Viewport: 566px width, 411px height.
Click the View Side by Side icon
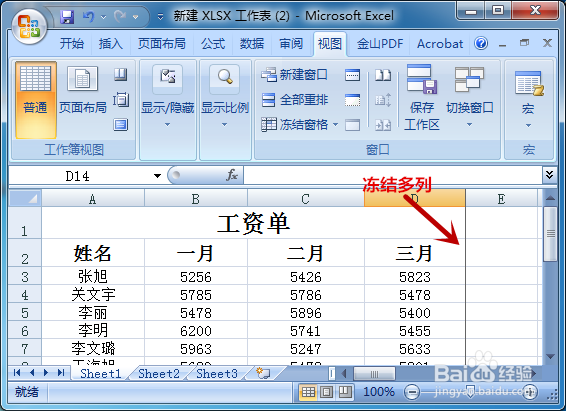[x=383, y=75]
